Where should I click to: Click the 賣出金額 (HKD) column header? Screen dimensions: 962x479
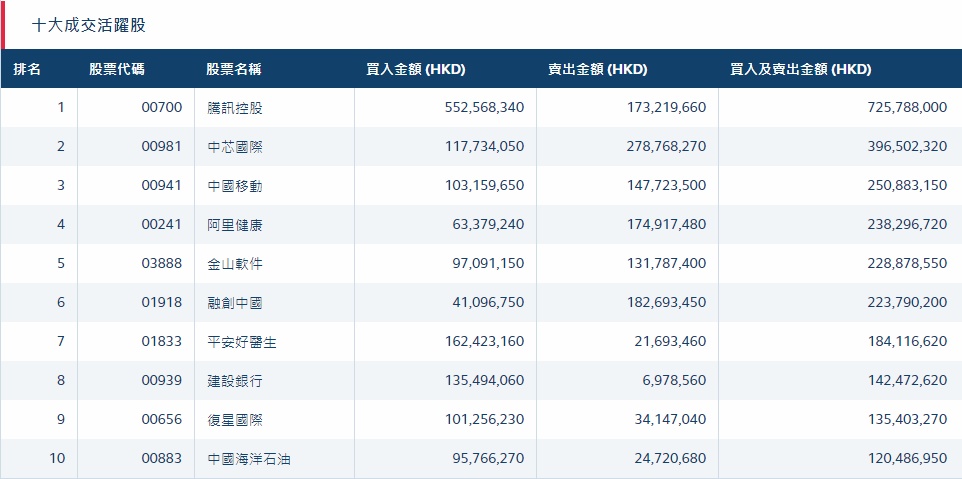pos(597,70)
